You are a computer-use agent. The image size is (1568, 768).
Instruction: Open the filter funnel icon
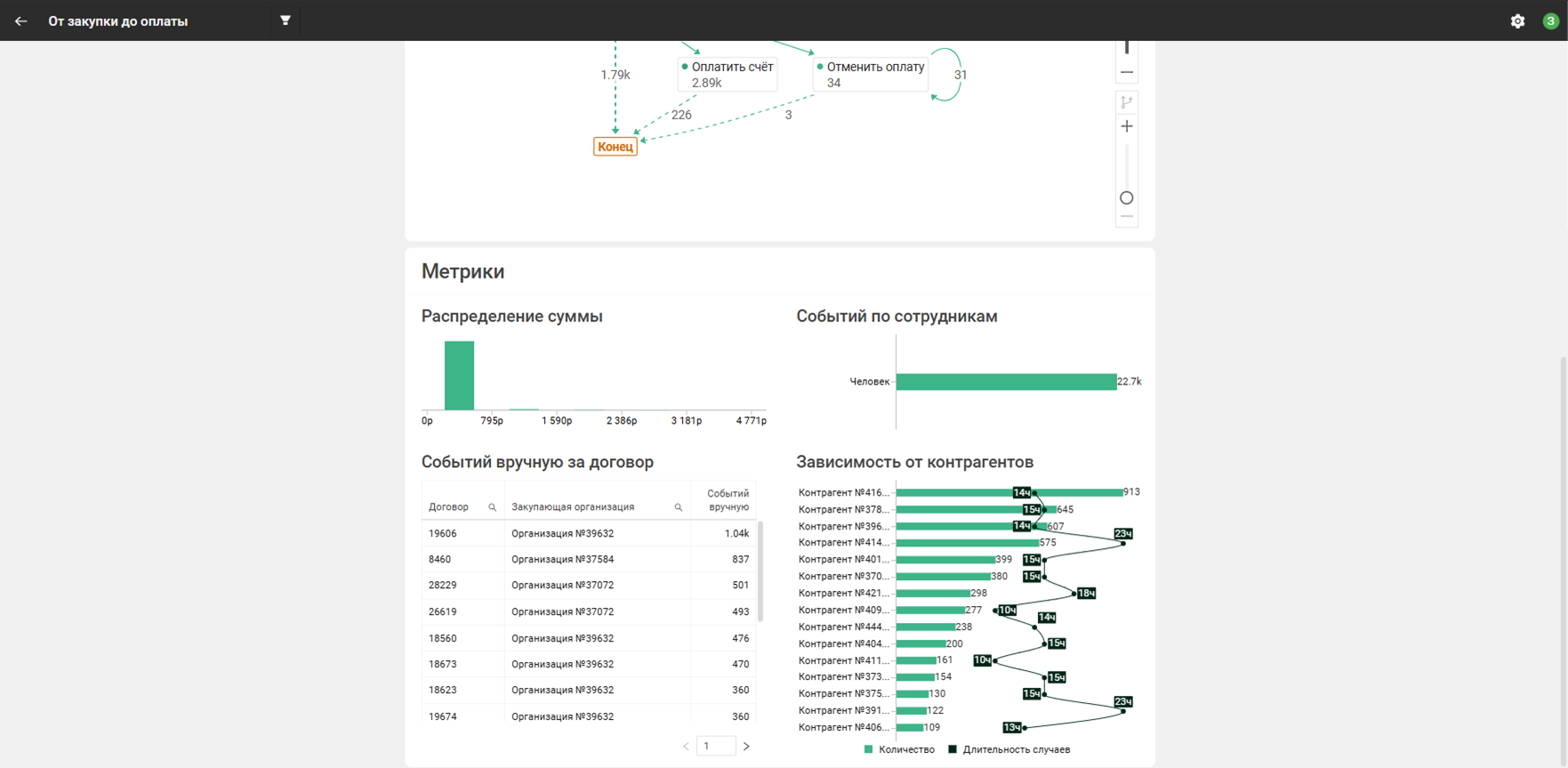[x=285, y=20]
